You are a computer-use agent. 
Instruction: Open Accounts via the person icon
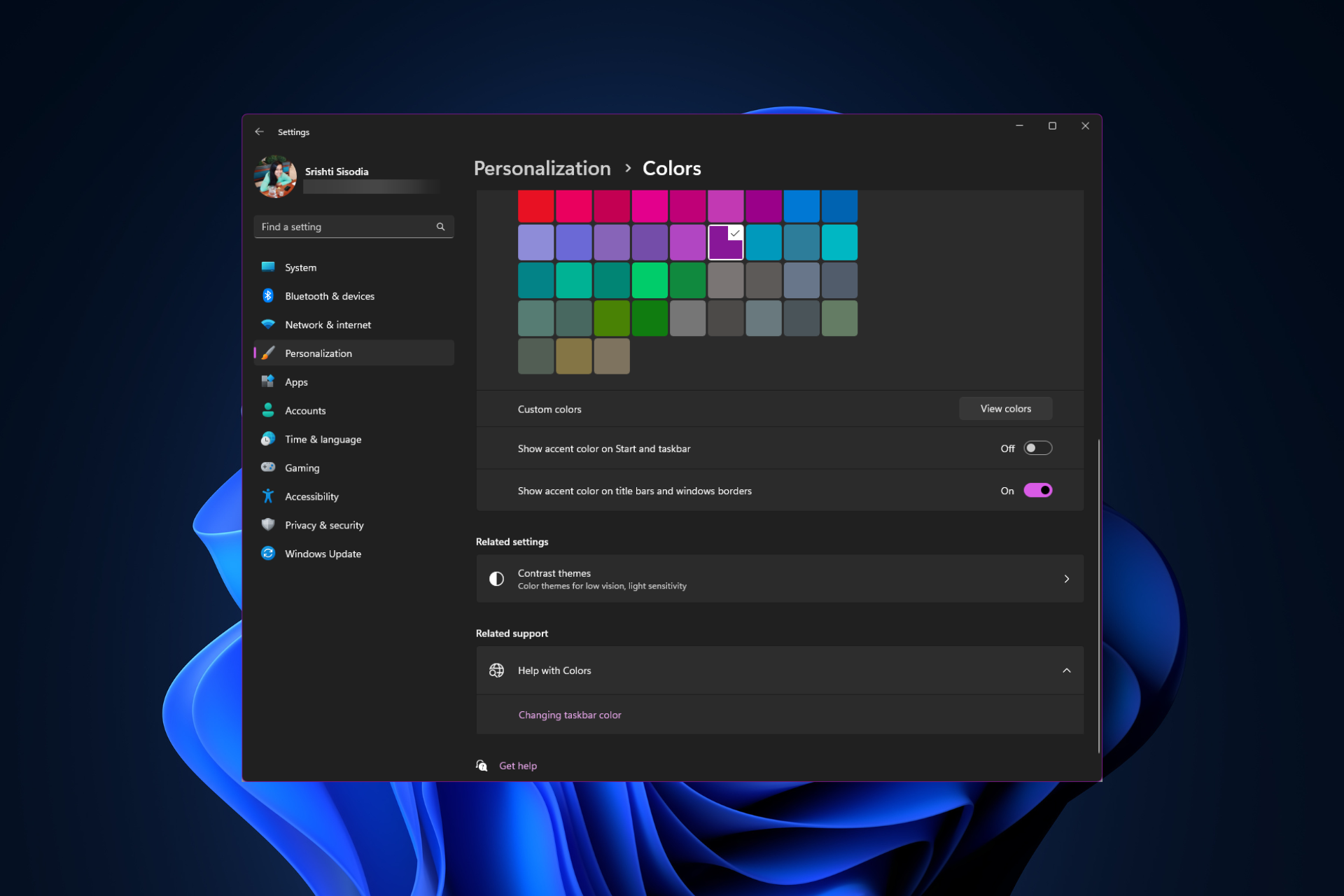pos(269,410)
